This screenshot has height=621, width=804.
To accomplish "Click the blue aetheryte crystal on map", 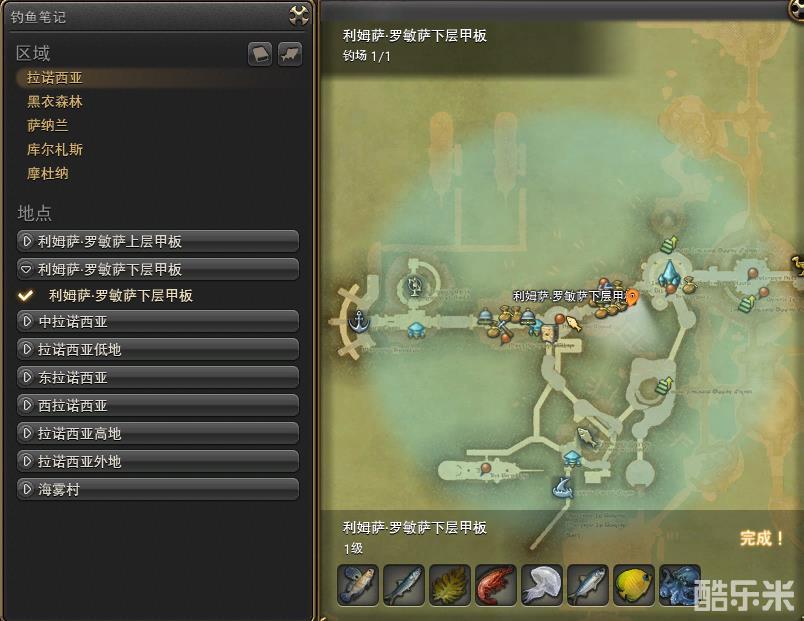I will (x=669, y=274).
